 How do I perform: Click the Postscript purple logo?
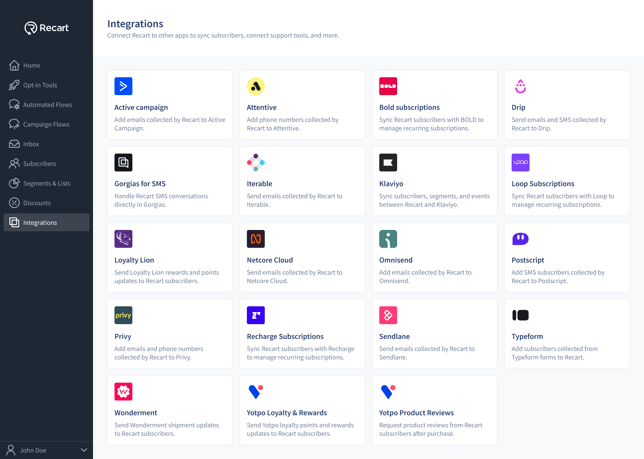(520, 239)
